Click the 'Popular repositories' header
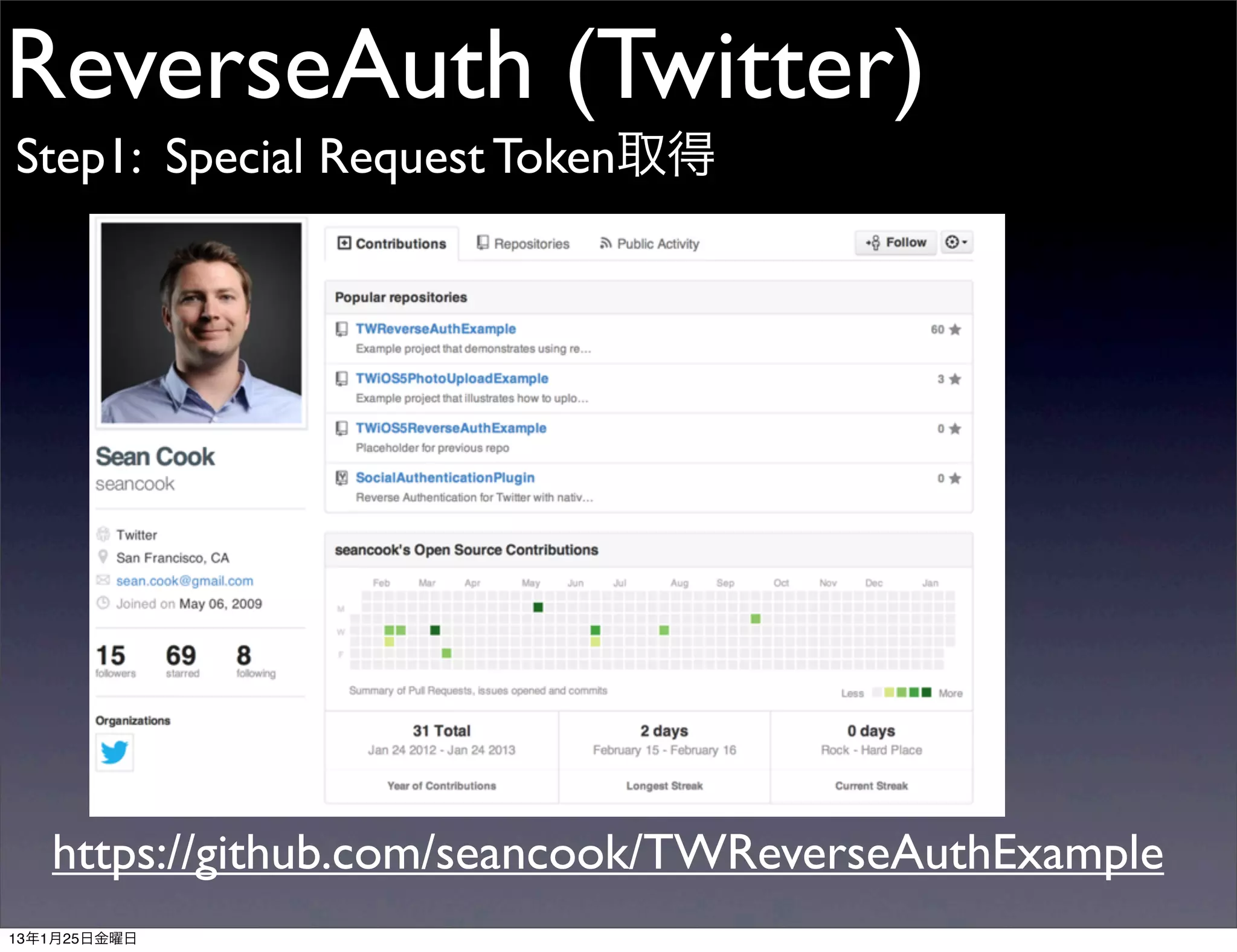This screenshot has width=1237, height=952. point(401,297)
